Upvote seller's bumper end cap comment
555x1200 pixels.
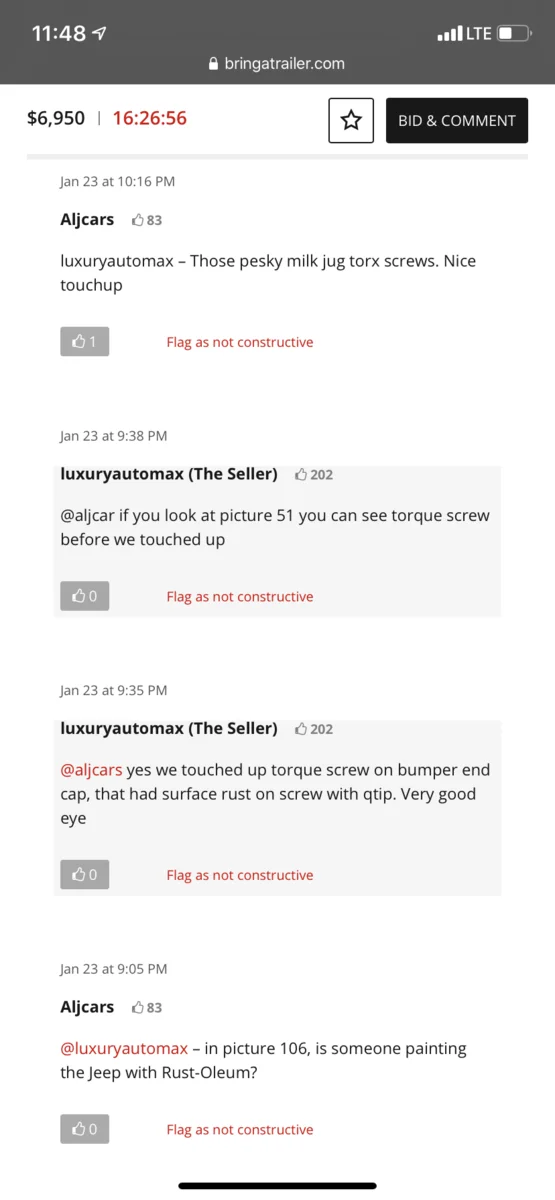coord(84,875)
